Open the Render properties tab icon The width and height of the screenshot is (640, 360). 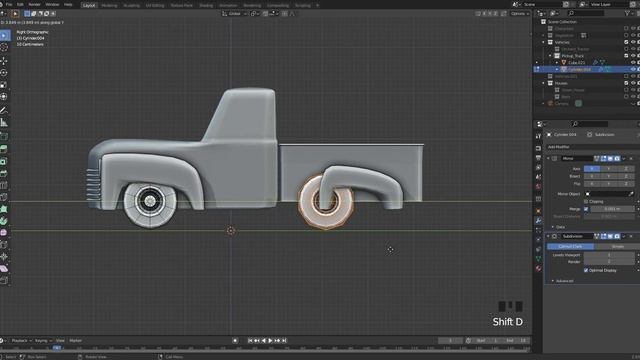click(538, 148)
